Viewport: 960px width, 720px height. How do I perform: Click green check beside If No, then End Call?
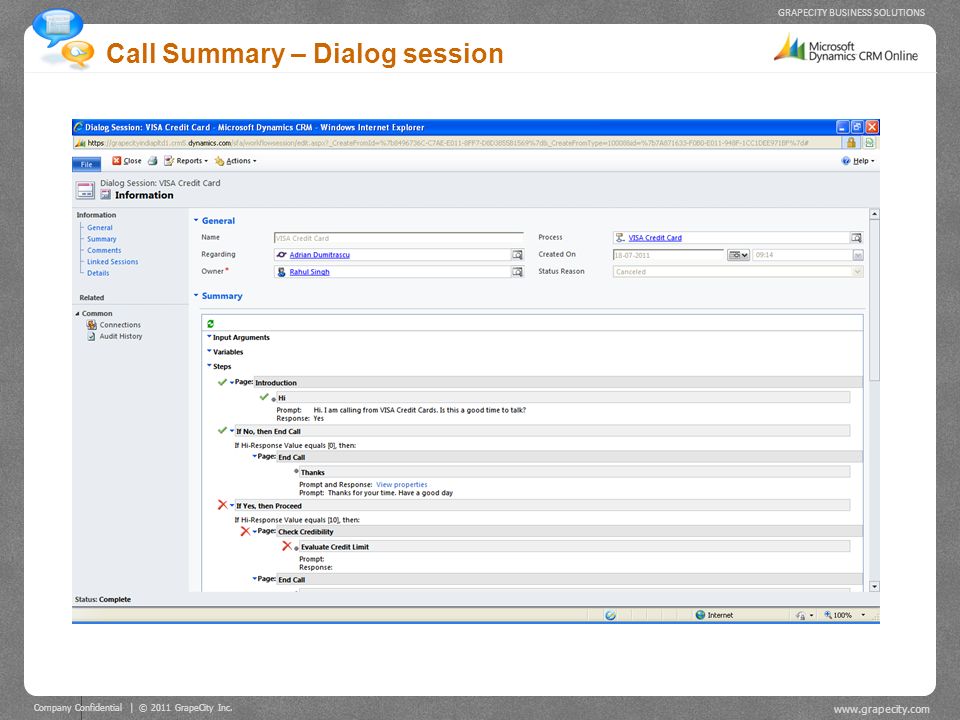(x=222, y=430)
